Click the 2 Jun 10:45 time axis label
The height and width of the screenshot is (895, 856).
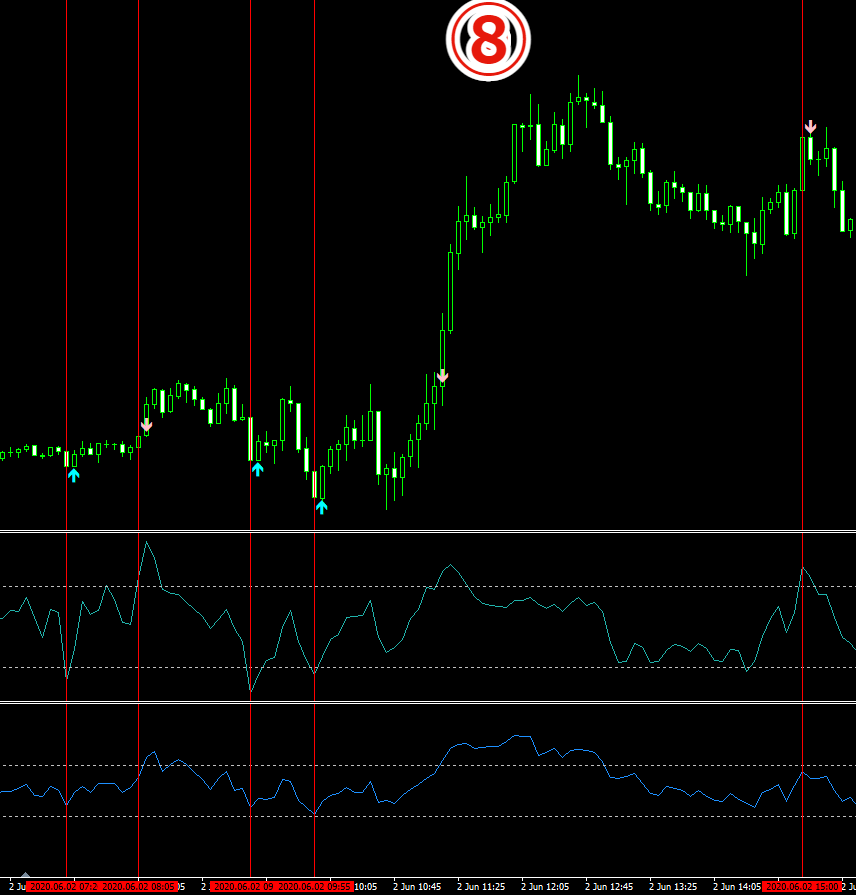pyautogui.click(x=417, y=886)
